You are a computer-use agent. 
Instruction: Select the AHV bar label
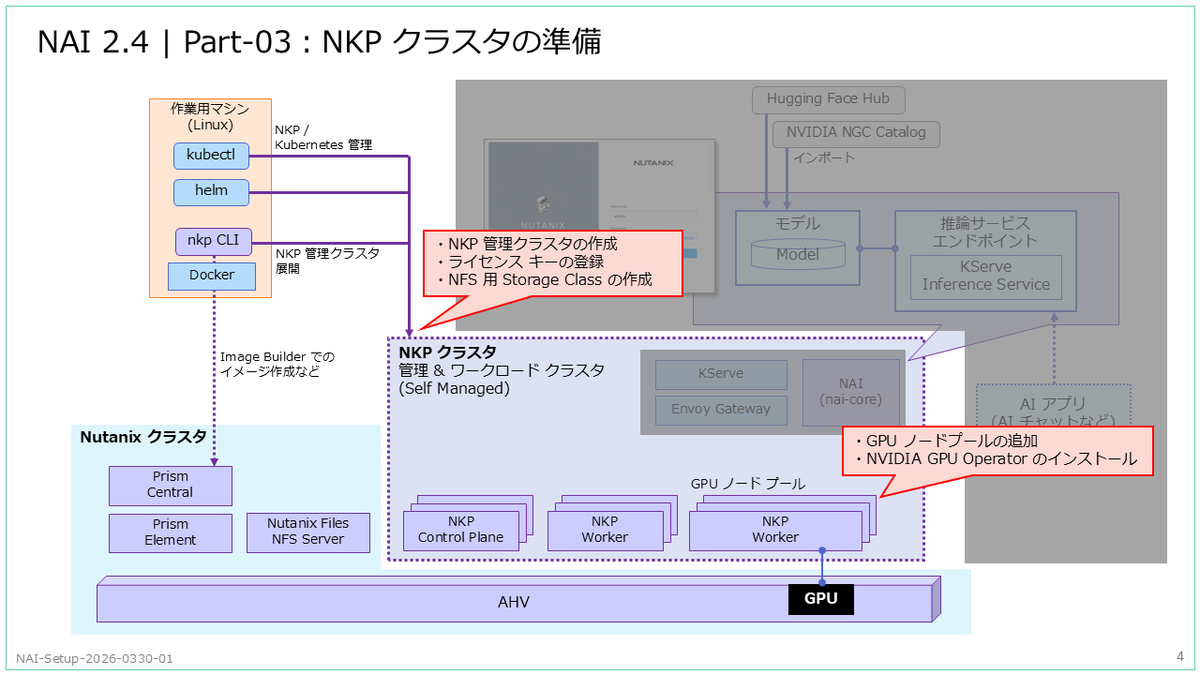coord(514,603)
